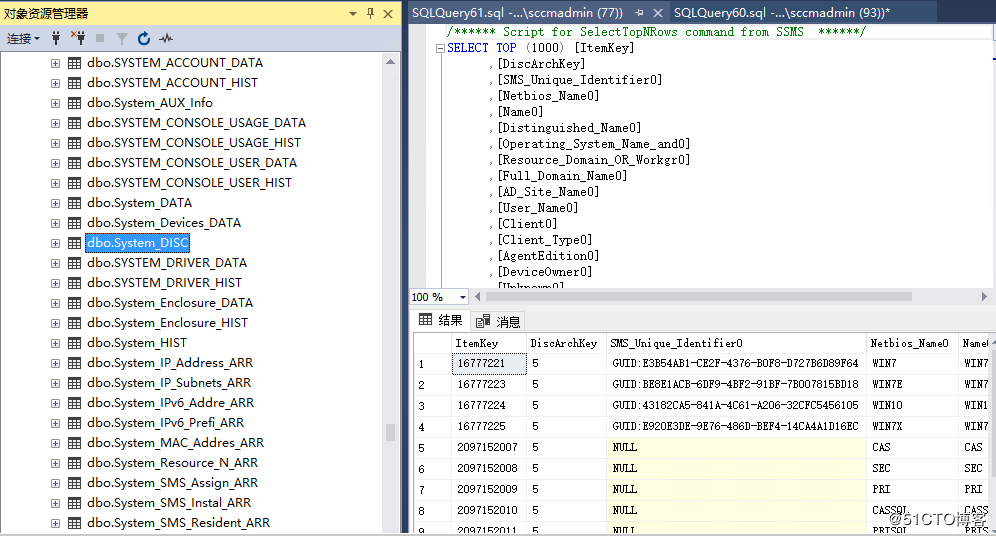The image size is (996, 536).
Task: Expand dbo.SYSTEM_CONSOLE_USAGE_DATA node
Action: point(55,123)
